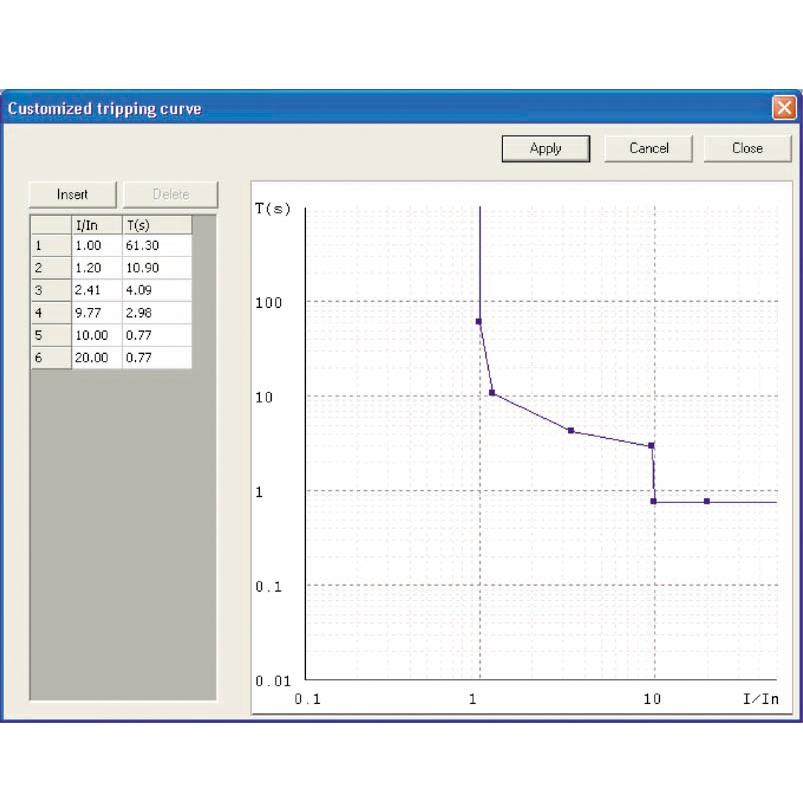Select row header 2

[51, 268]
